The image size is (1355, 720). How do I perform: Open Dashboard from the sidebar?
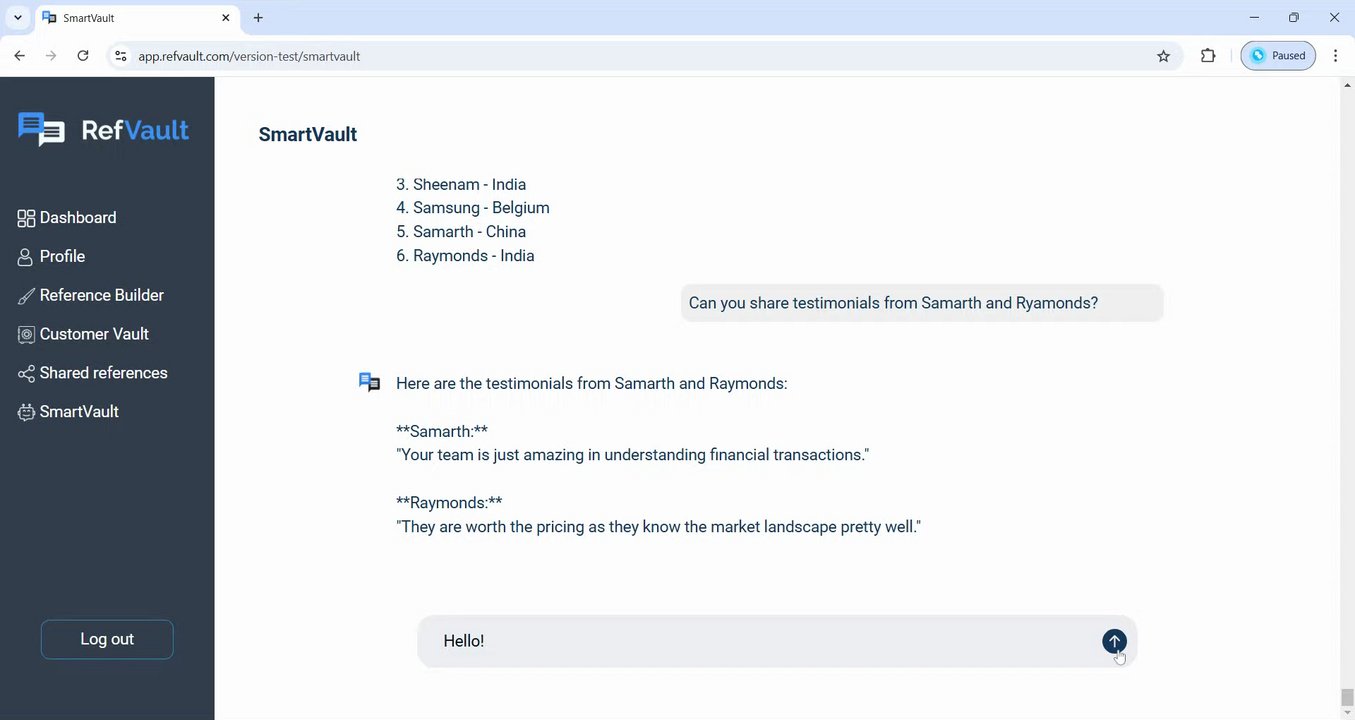point(67,218)
